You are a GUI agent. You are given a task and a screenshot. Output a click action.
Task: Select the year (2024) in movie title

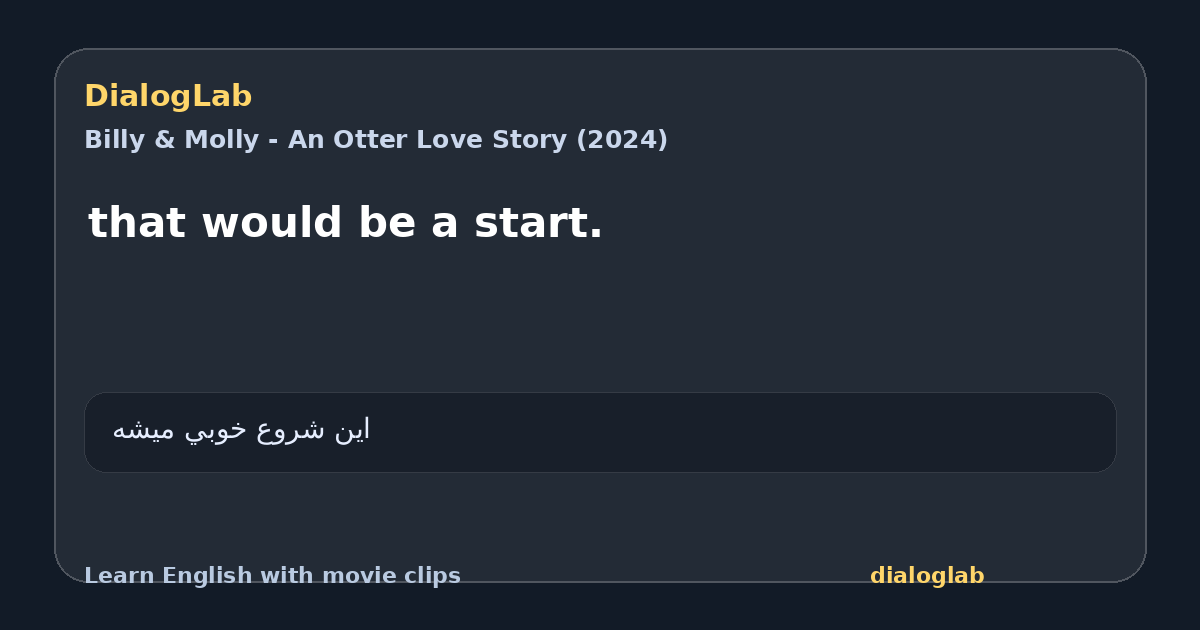621,140
